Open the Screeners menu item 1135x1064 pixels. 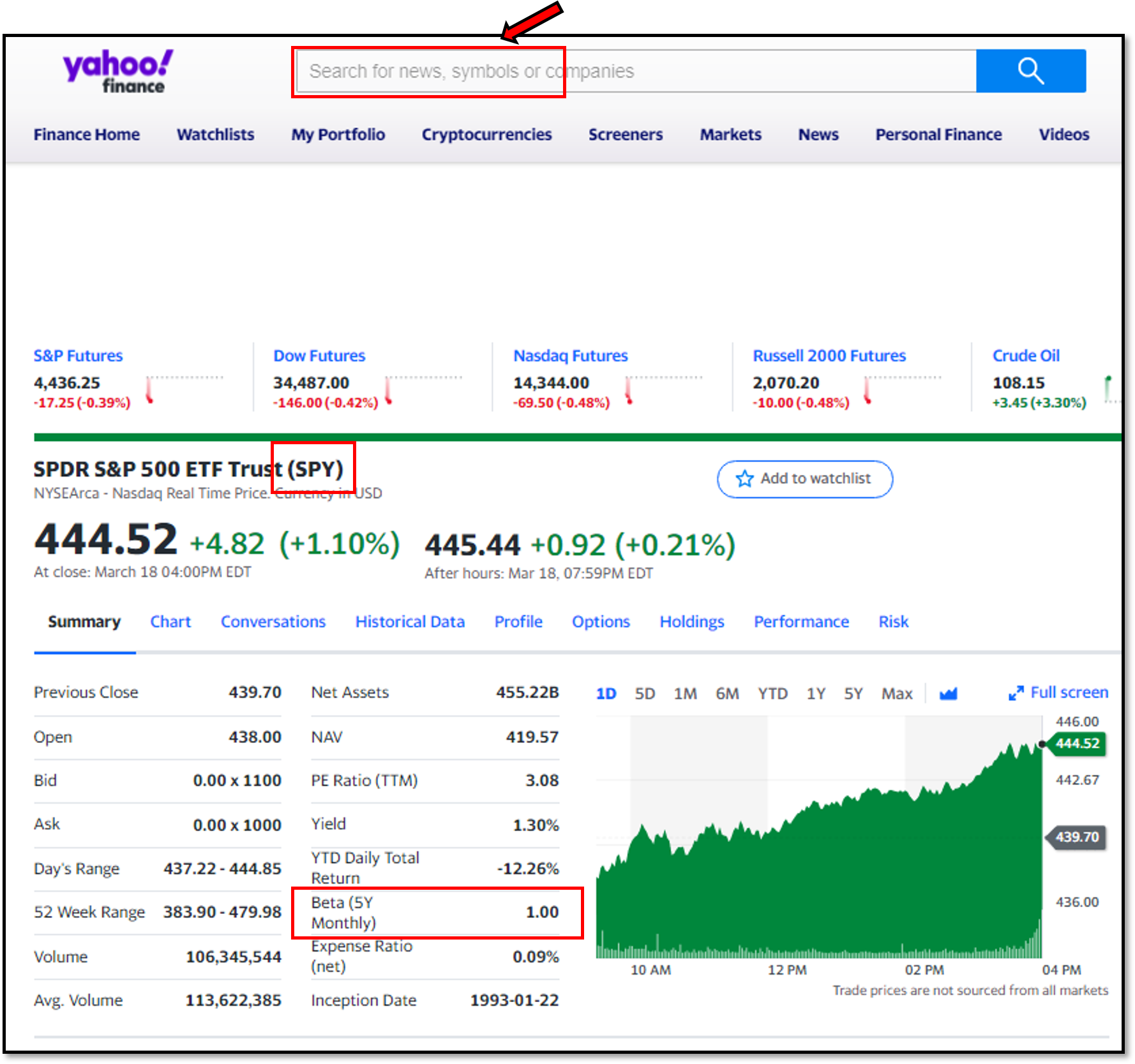point(626,135)
